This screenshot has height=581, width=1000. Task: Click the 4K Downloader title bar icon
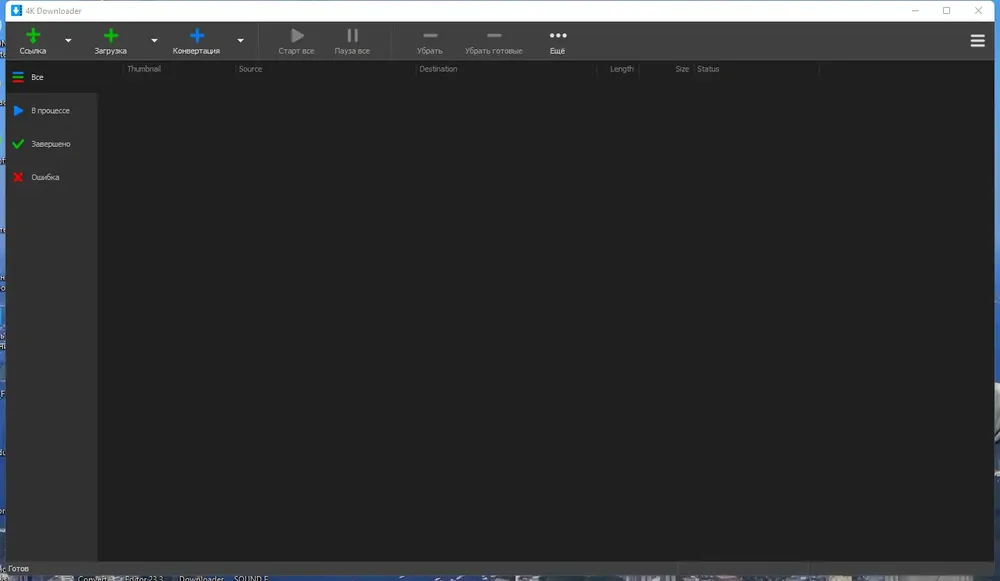[17, 11]
